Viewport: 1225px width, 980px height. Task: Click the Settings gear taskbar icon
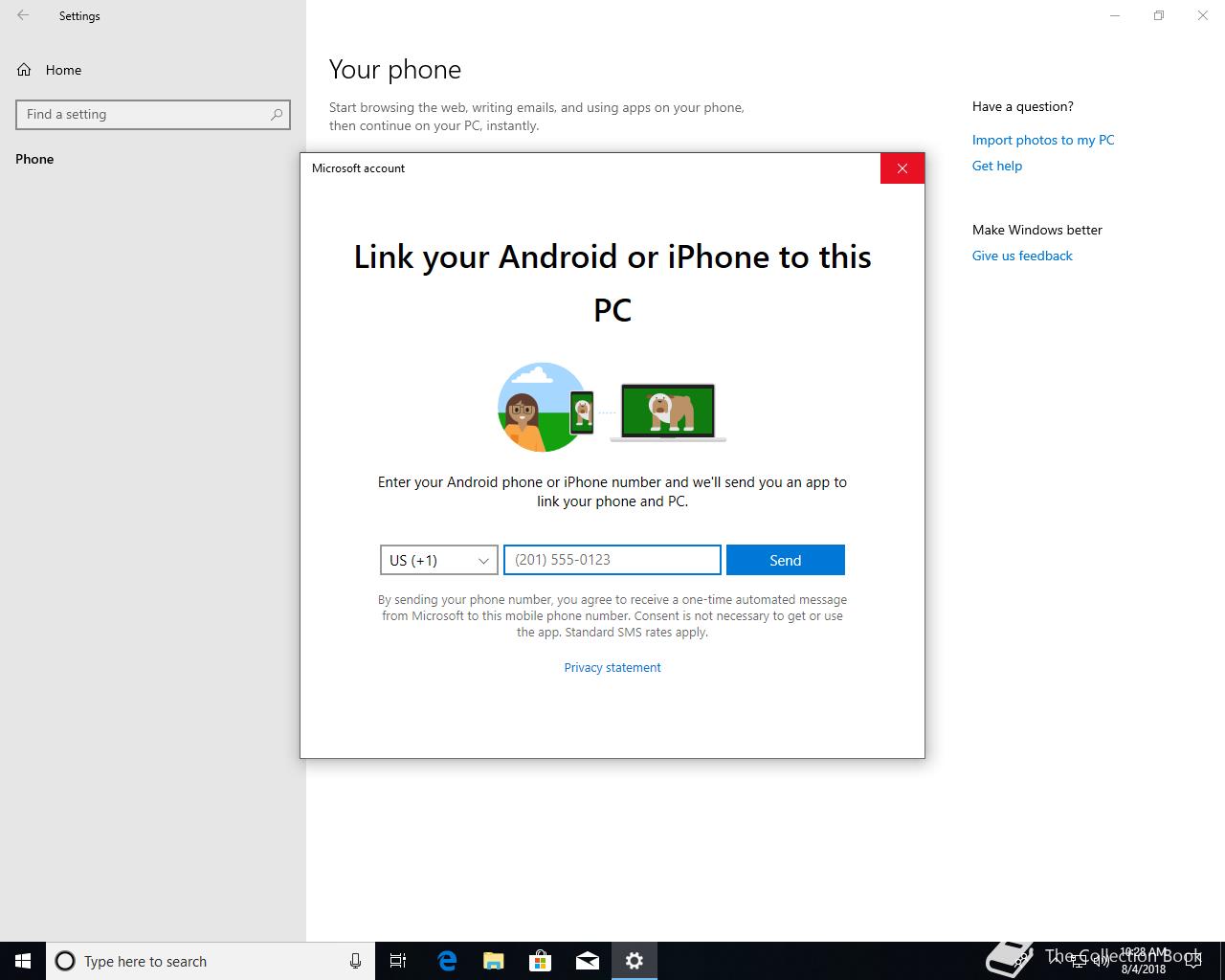(x=634, y=961)
